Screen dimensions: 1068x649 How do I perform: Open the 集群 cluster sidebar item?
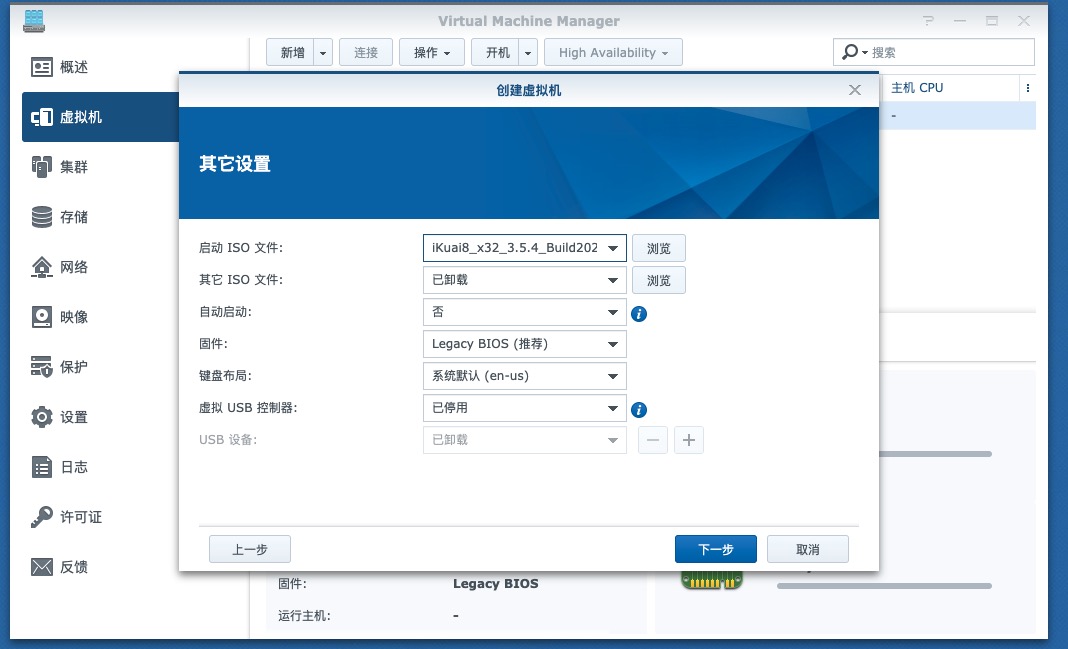[x=101, y=167]
